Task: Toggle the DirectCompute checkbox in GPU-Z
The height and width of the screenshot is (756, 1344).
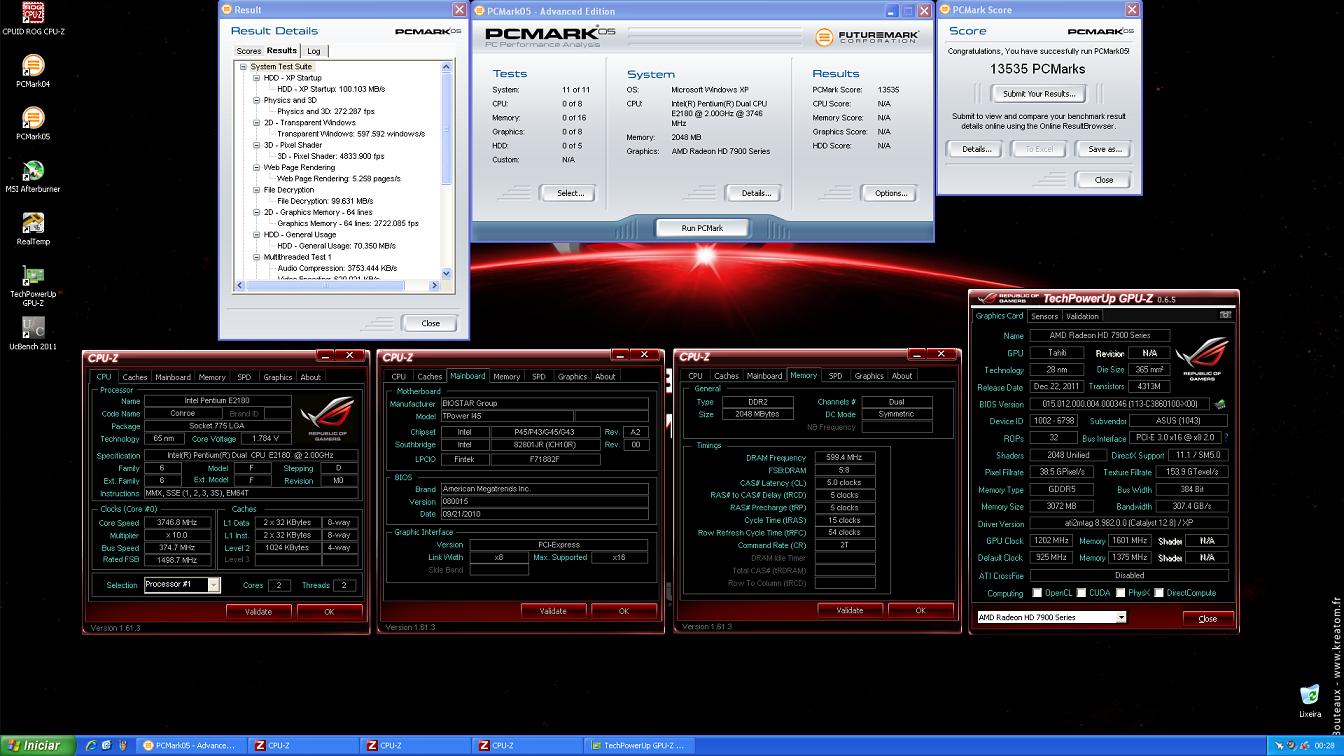Action: [x=1158, y=593]
